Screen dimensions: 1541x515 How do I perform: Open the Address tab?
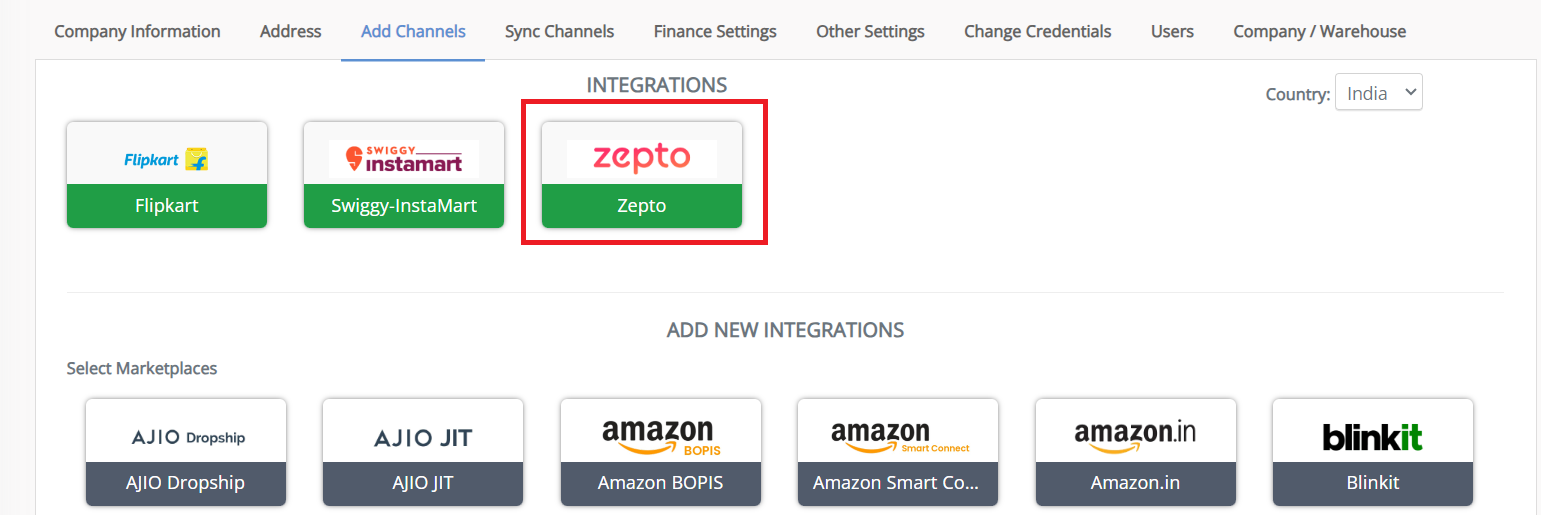pos(291,31)
